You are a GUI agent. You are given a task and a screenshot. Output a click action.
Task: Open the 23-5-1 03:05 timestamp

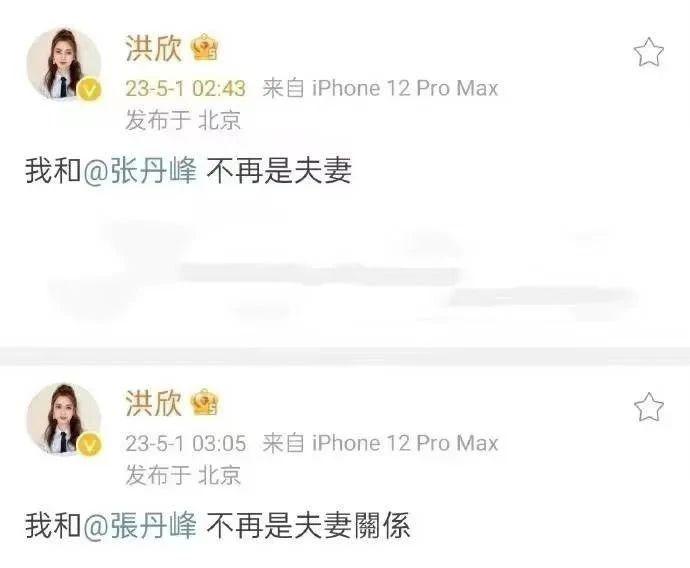185,443
